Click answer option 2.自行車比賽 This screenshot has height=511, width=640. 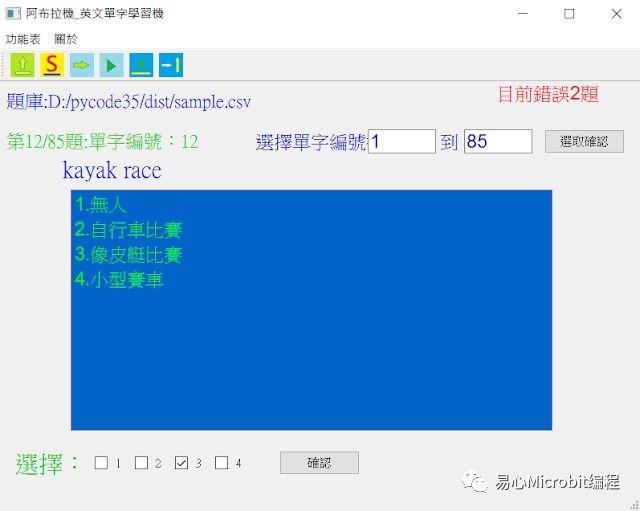click(x=128, y=229)
